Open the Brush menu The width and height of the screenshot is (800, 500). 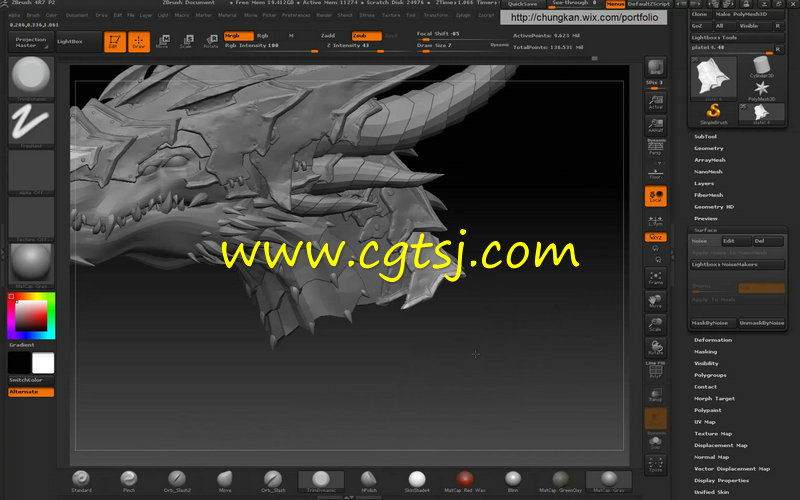pyautogui.click(x=33, y=15)
